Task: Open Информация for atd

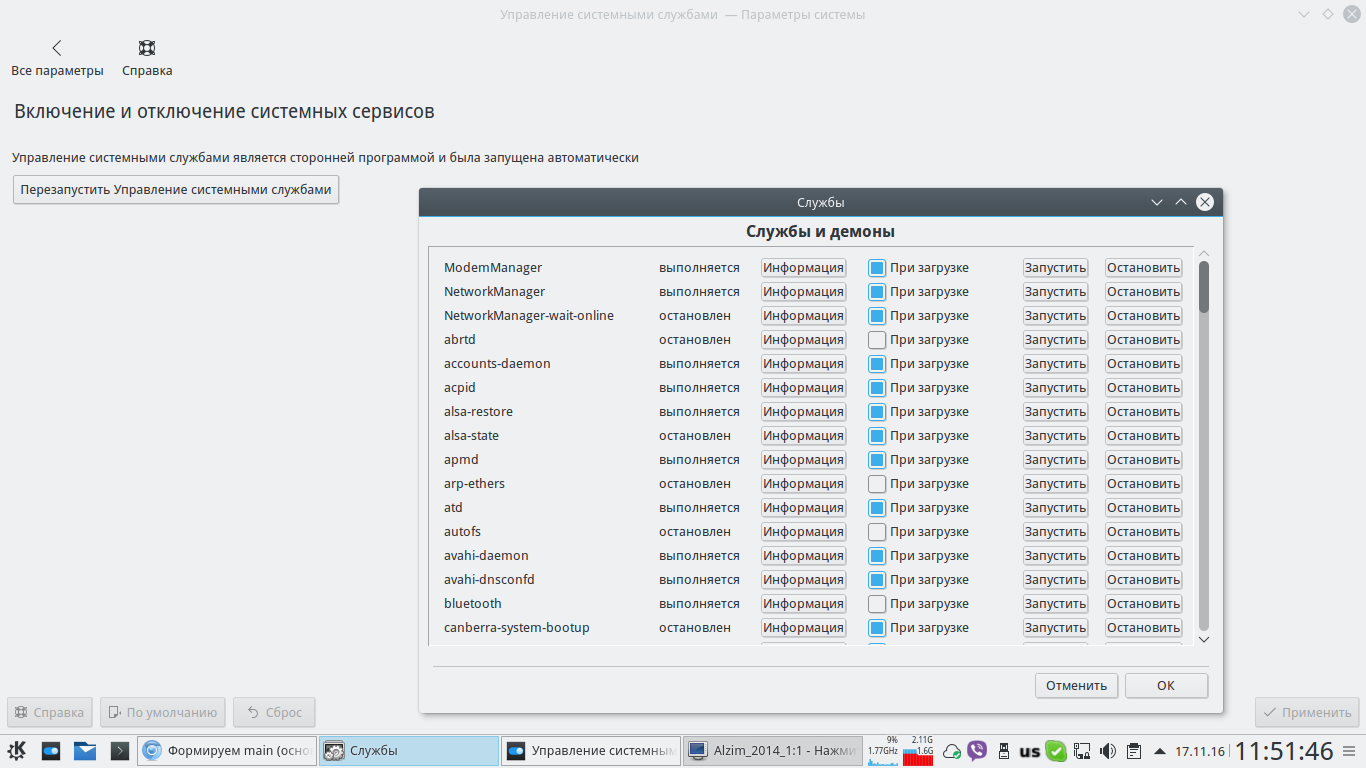Action: tap(803, 508)
